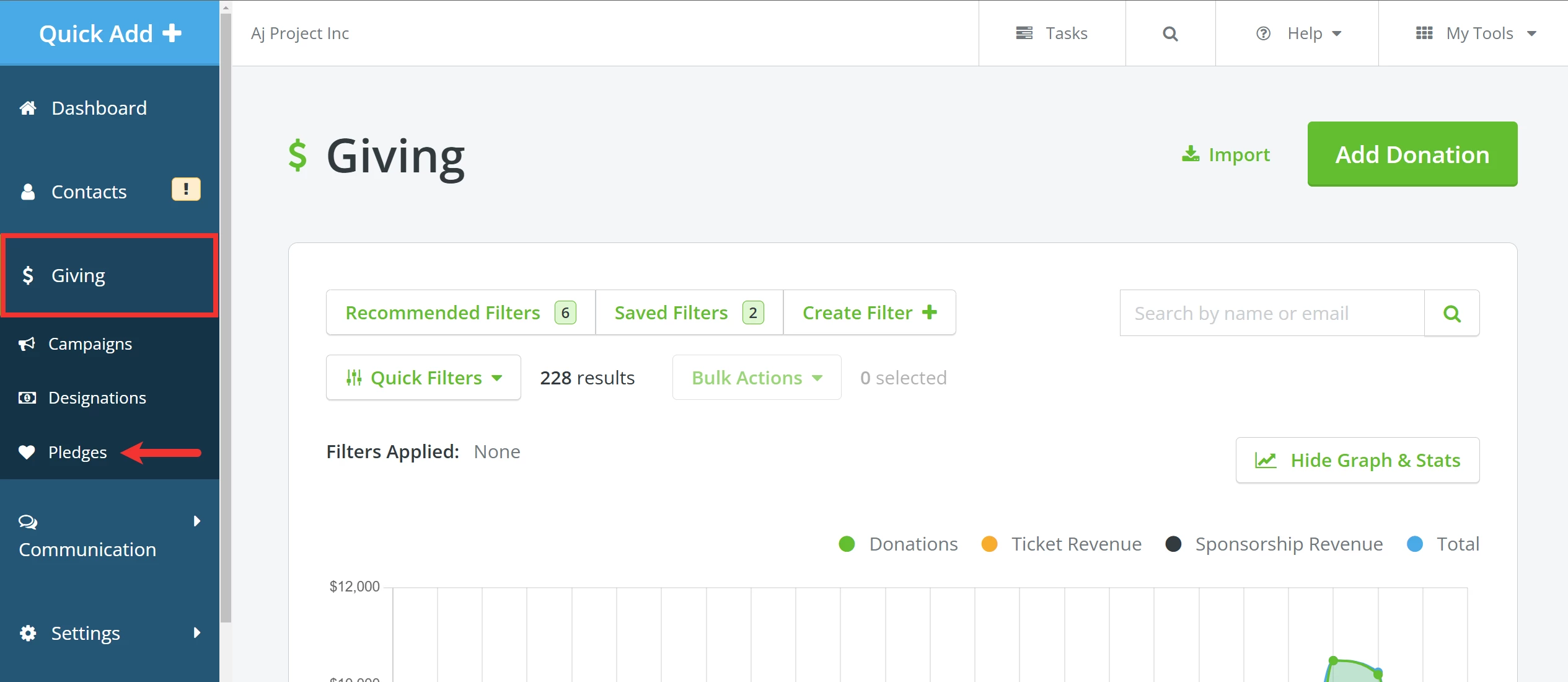Click the Campaigns megaphone icon
The width and height of the screenshot is (1568, 682).
tap(27, 344)
